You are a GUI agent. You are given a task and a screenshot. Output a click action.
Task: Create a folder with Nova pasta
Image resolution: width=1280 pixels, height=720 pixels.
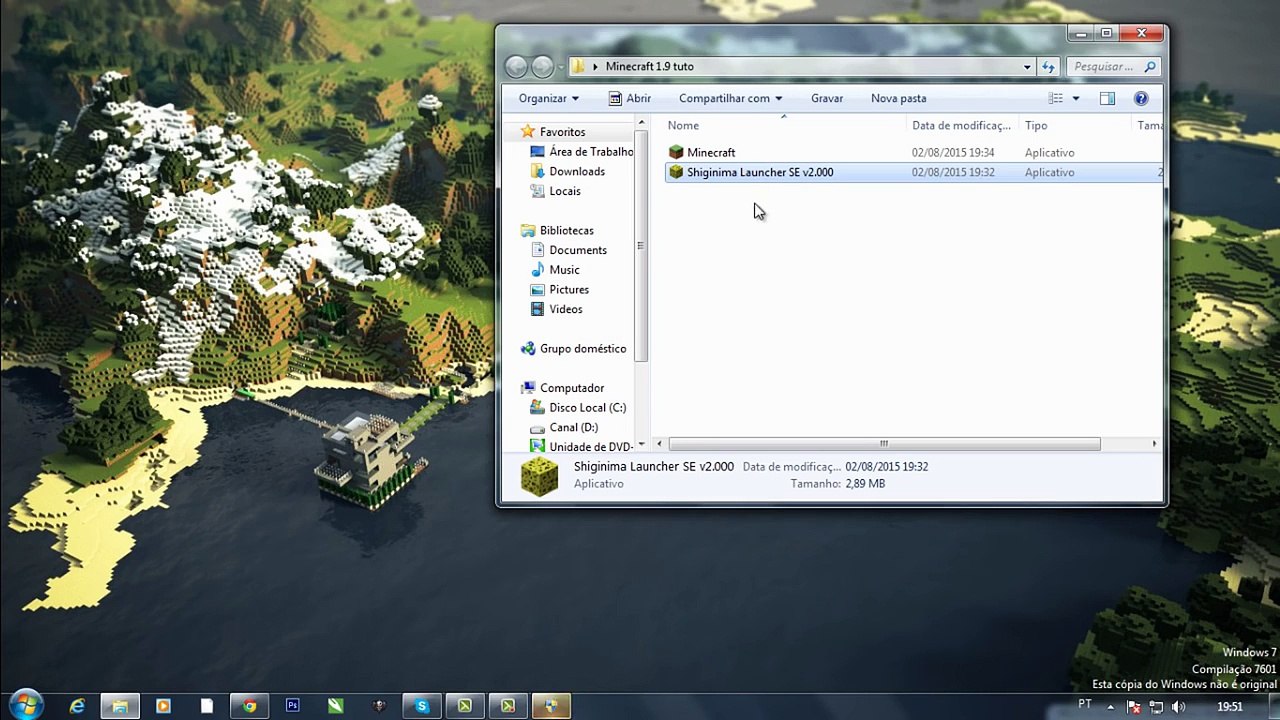[x=898, y=98]
